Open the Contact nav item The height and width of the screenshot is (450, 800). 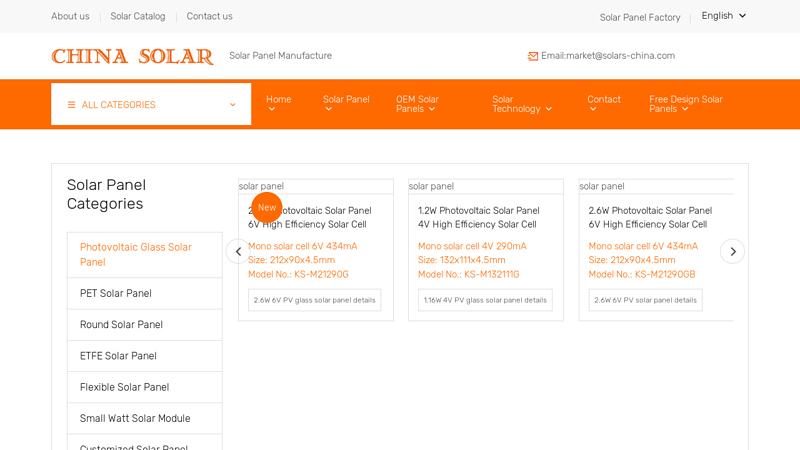point(604,99)
